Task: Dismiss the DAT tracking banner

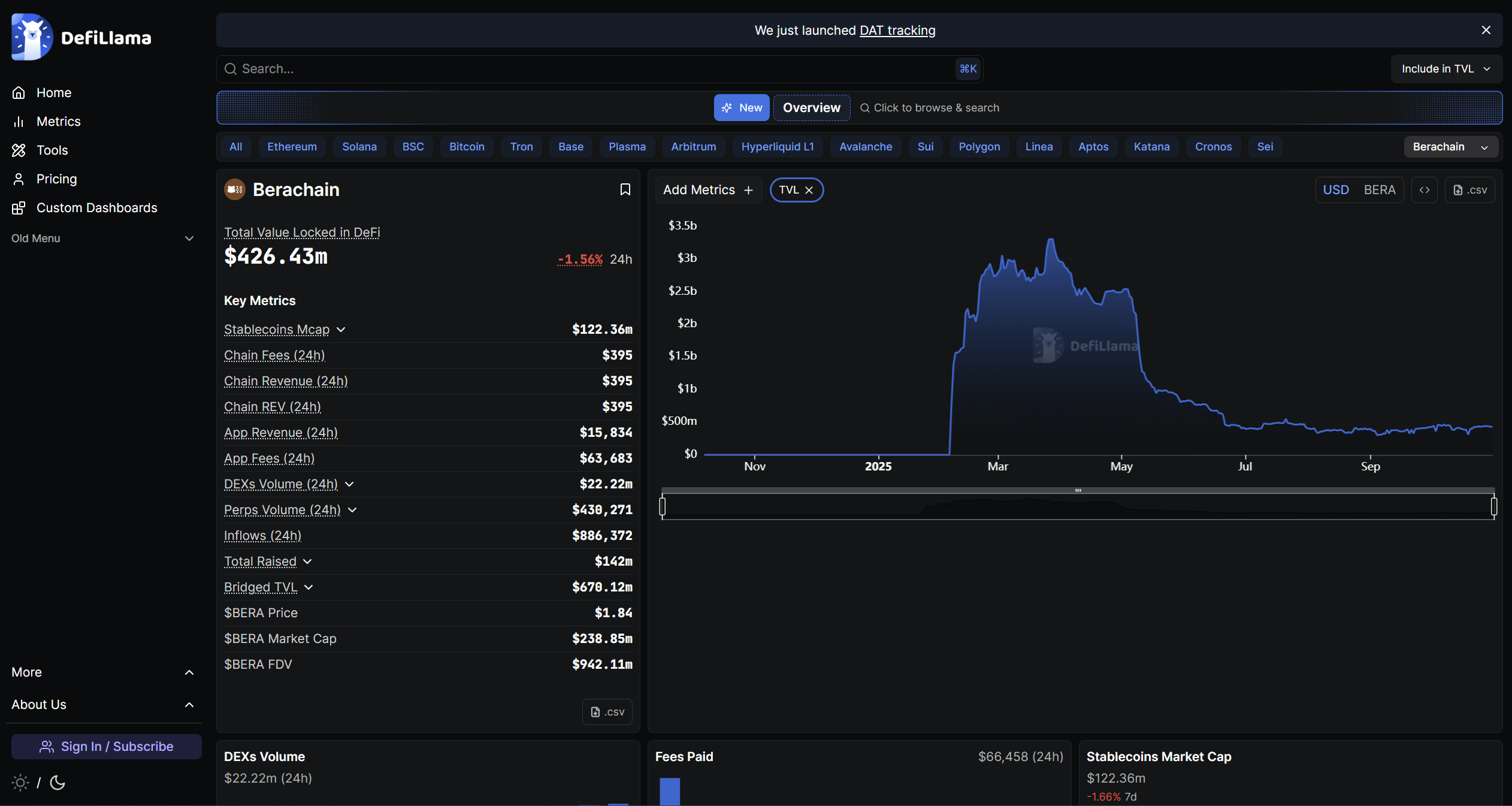Action: click(1486, 30)
